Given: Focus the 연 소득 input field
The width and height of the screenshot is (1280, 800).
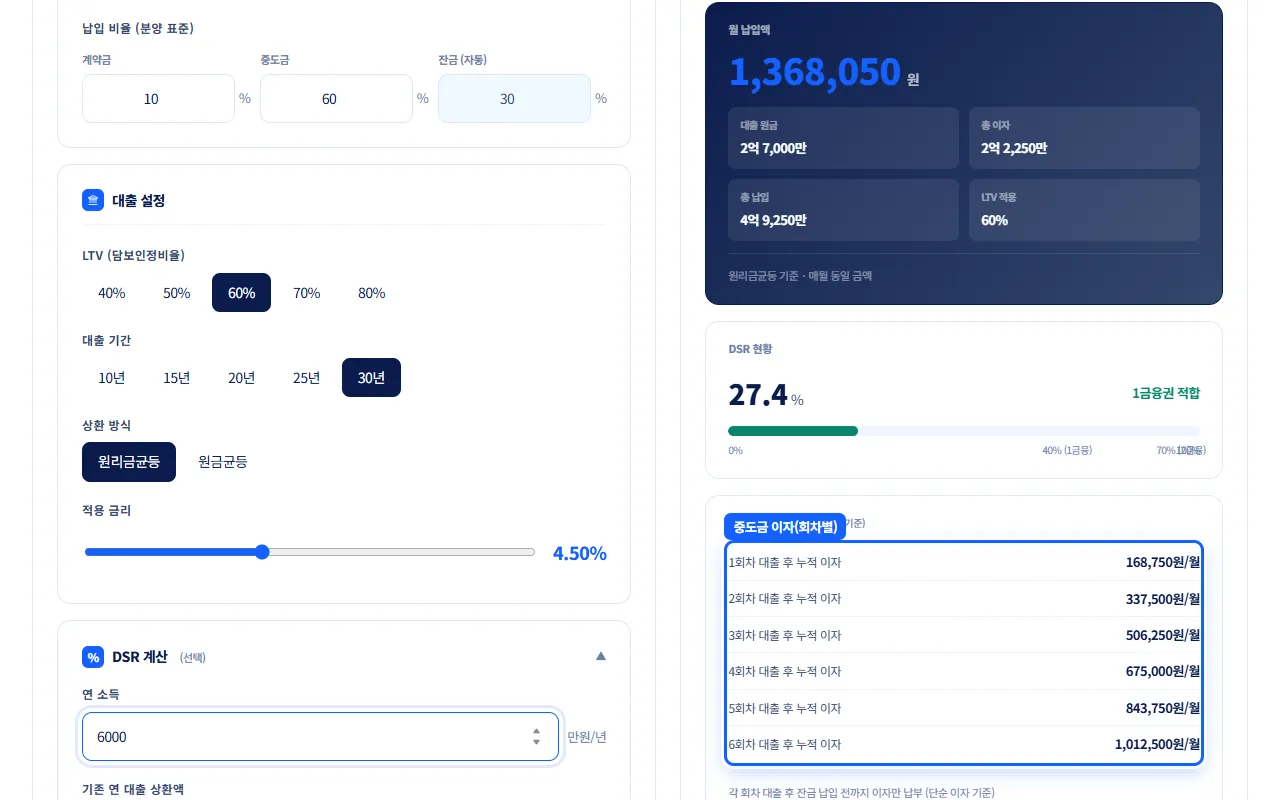Looking at the screenshot, I should click(320, 737).
